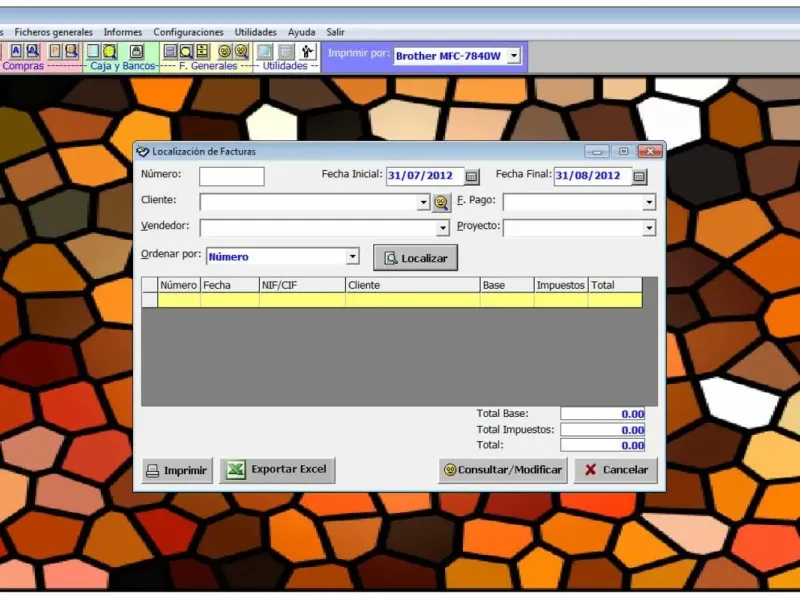
Task: Click the Caja y Bancos yellow magnifier icon
Action: [110, 51]
